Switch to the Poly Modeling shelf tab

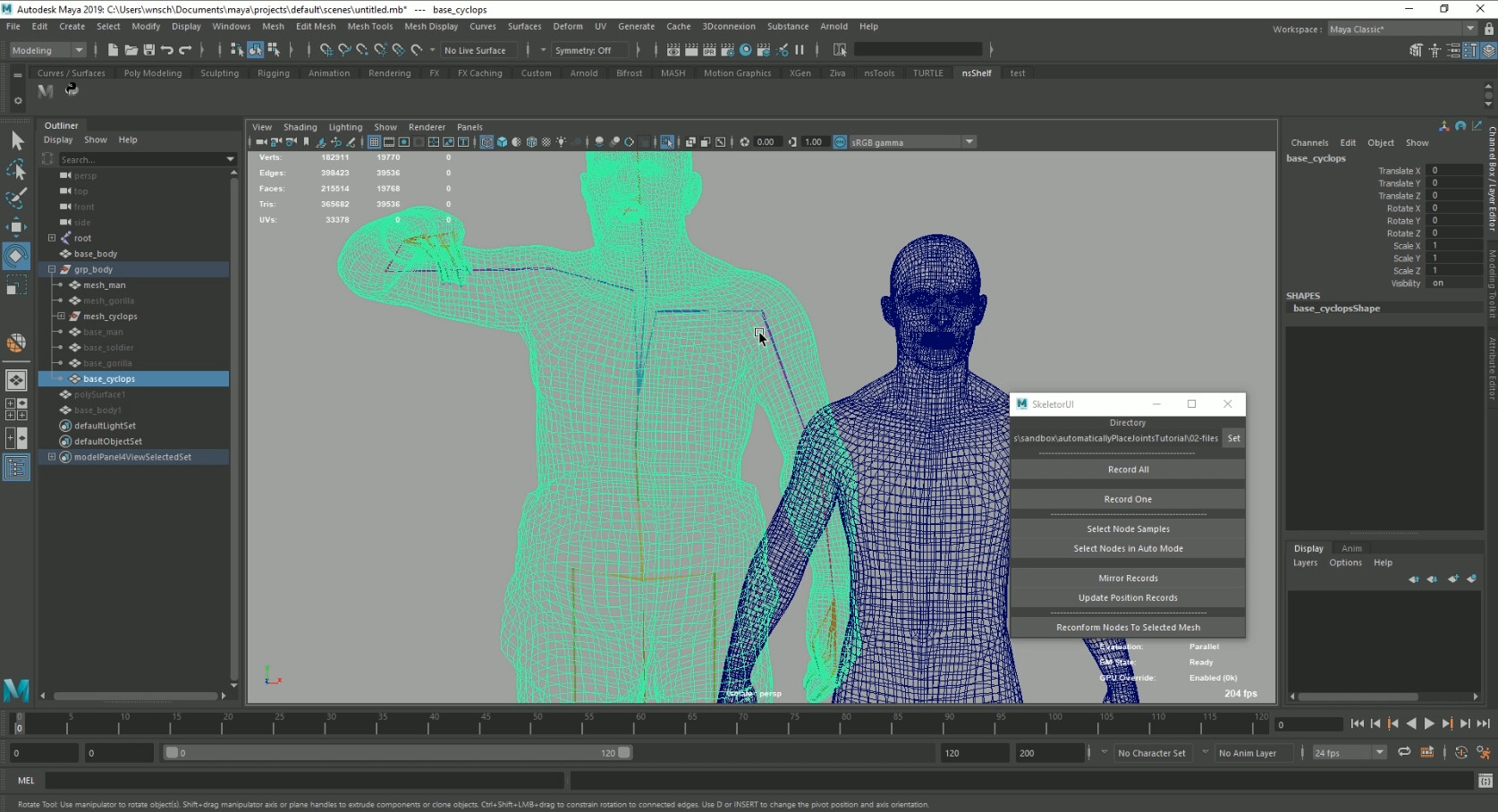[x=152, y=73]
